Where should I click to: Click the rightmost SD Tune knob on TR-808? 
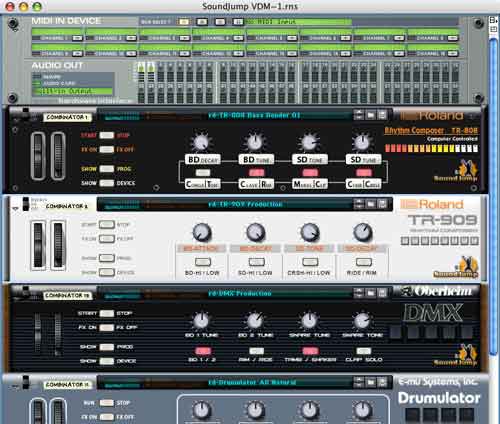(363, 142)
